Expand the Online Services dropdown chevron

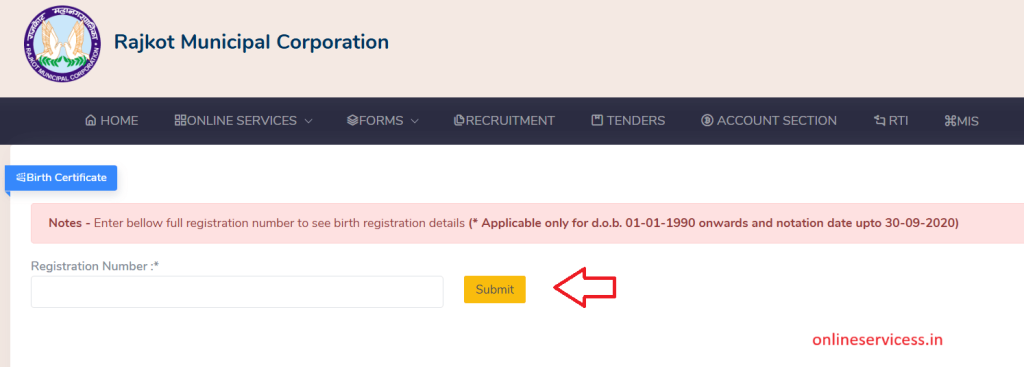coord(309,121)
